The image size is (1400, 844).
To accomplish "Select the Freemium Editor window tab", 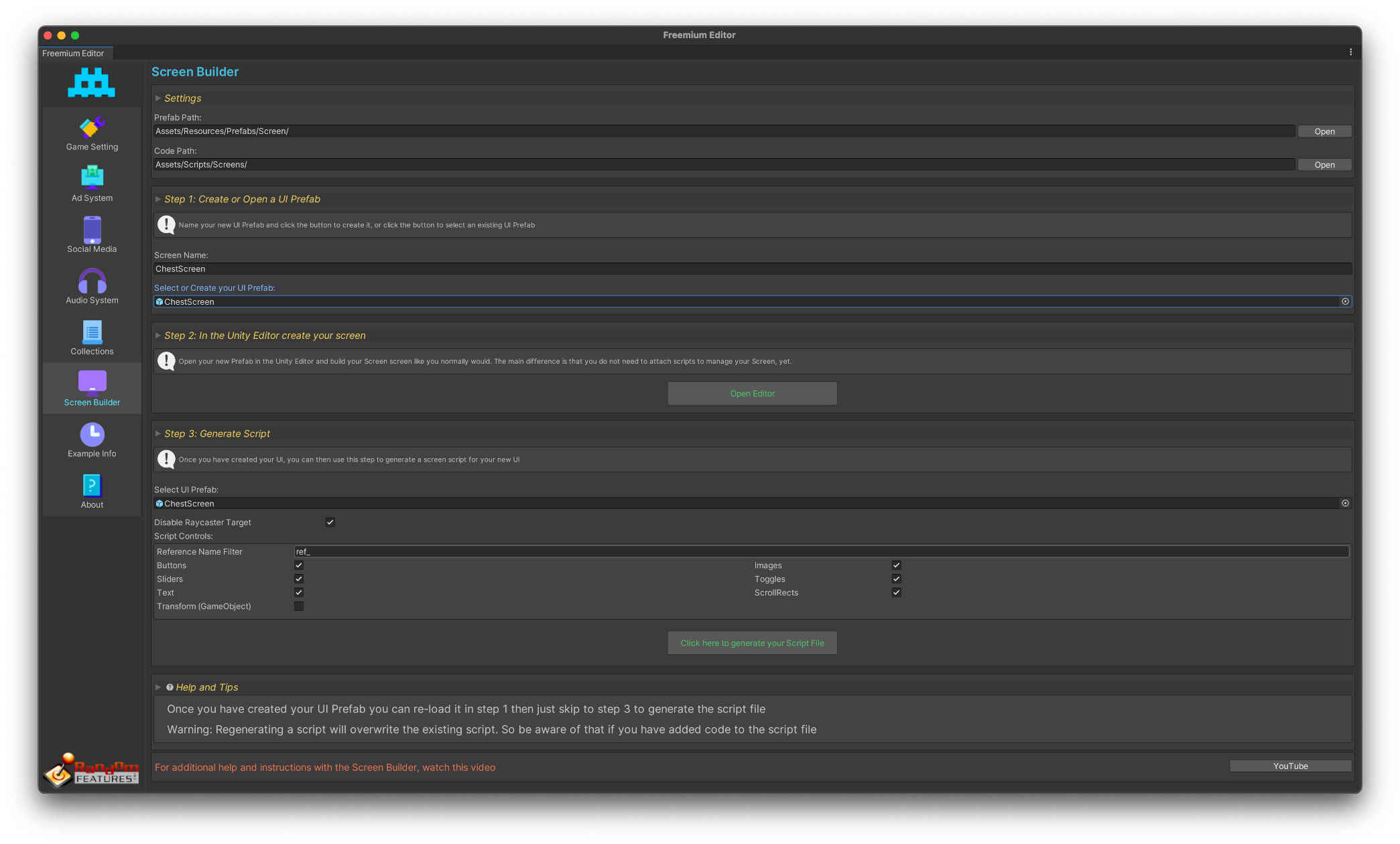I will point(74,54).
